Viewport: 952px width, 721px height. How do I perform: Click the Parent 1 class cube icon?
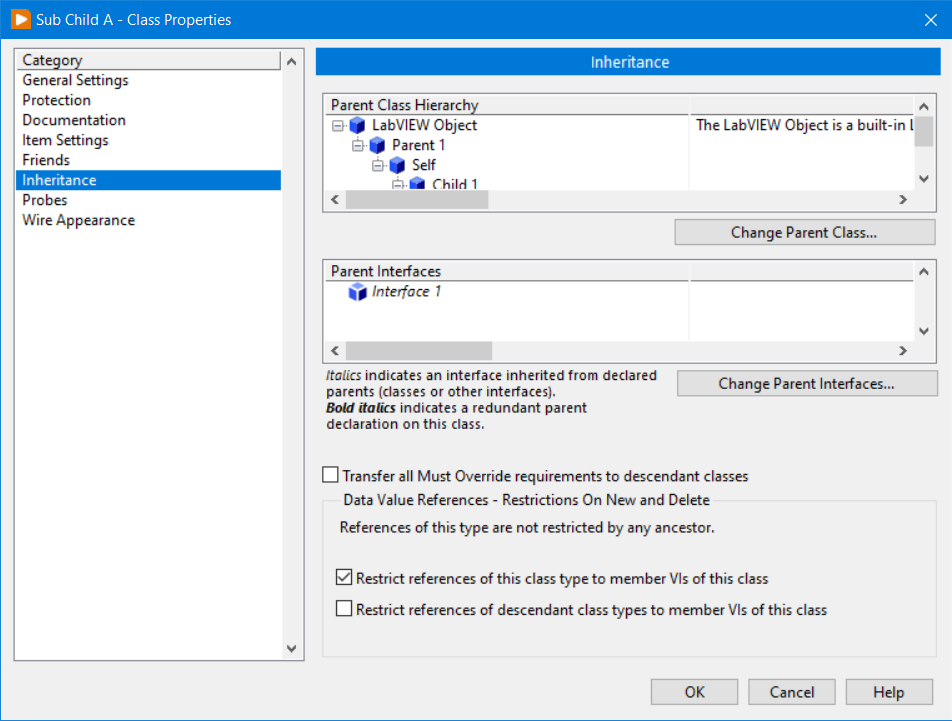pyautogui.click(x=377, y=145)
